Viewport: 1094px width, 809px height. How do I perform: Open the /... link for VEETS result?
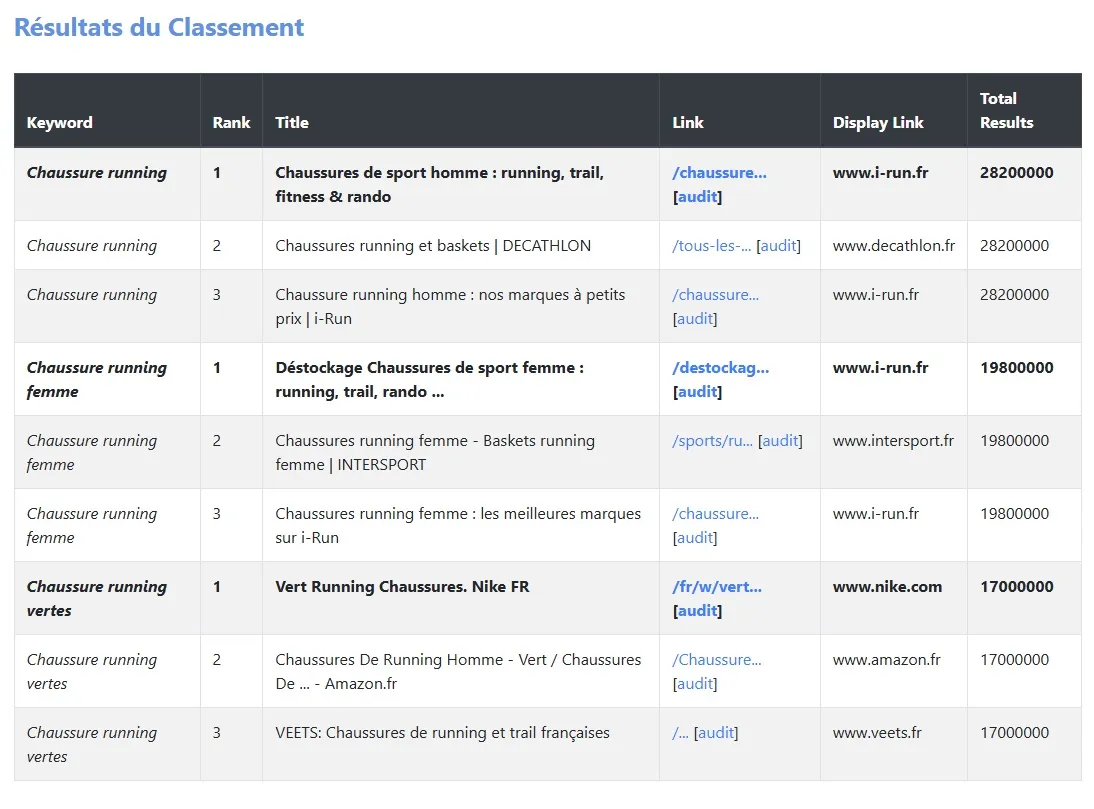680,733
